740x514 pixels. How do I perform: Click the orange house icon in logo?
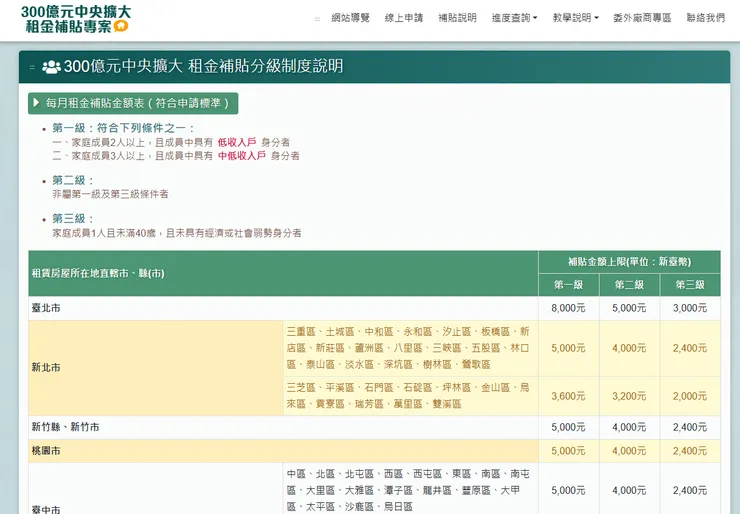(121, 26)
